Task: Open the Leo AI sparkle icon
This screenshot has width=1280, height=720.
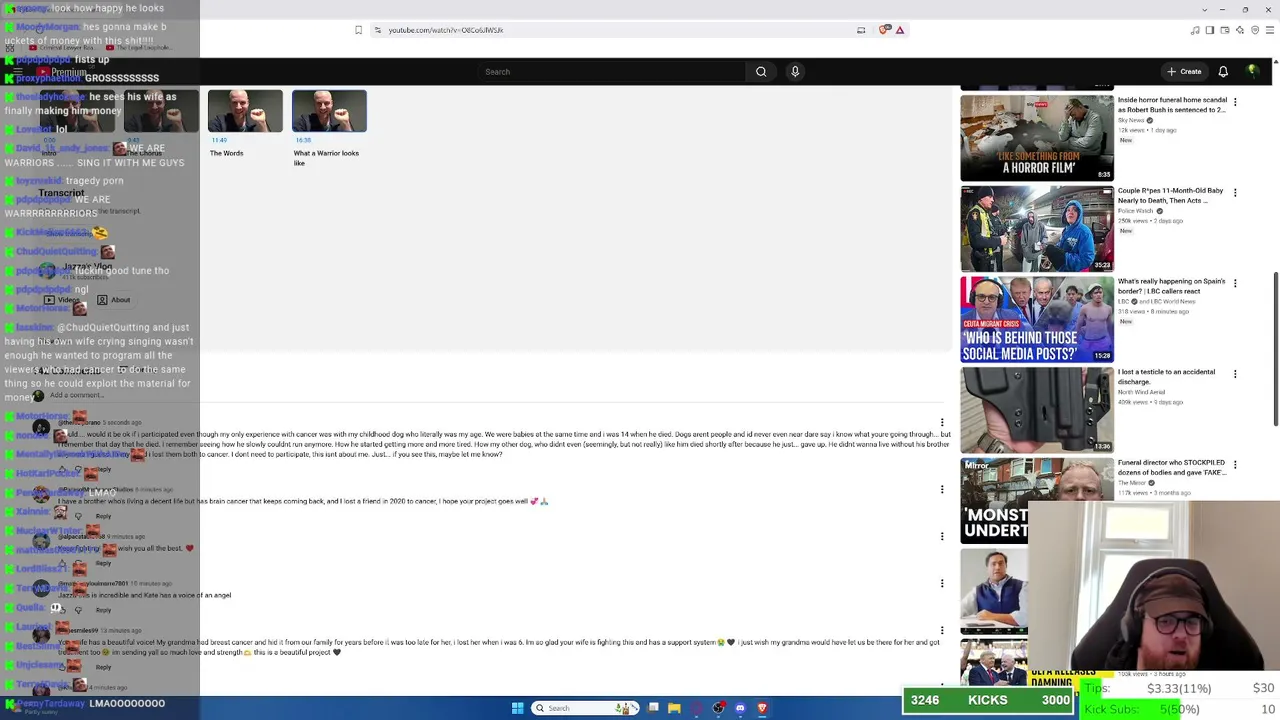Action: (x=1240, y=30)
